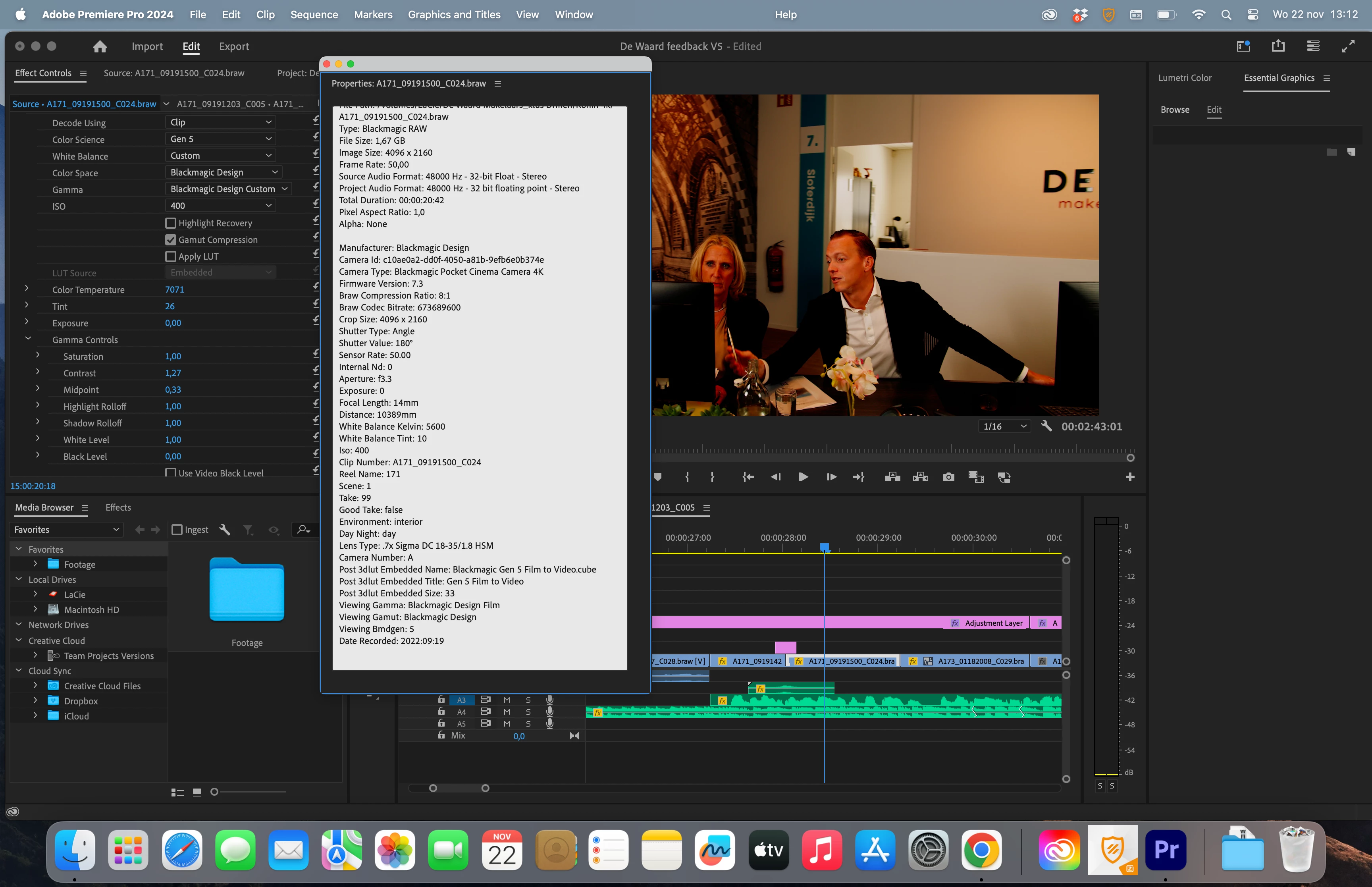Image resolution: width=1372 pixels, height=887 pixels.
Task: Click the Lift button icon
Action: click(x=892, y=477)
